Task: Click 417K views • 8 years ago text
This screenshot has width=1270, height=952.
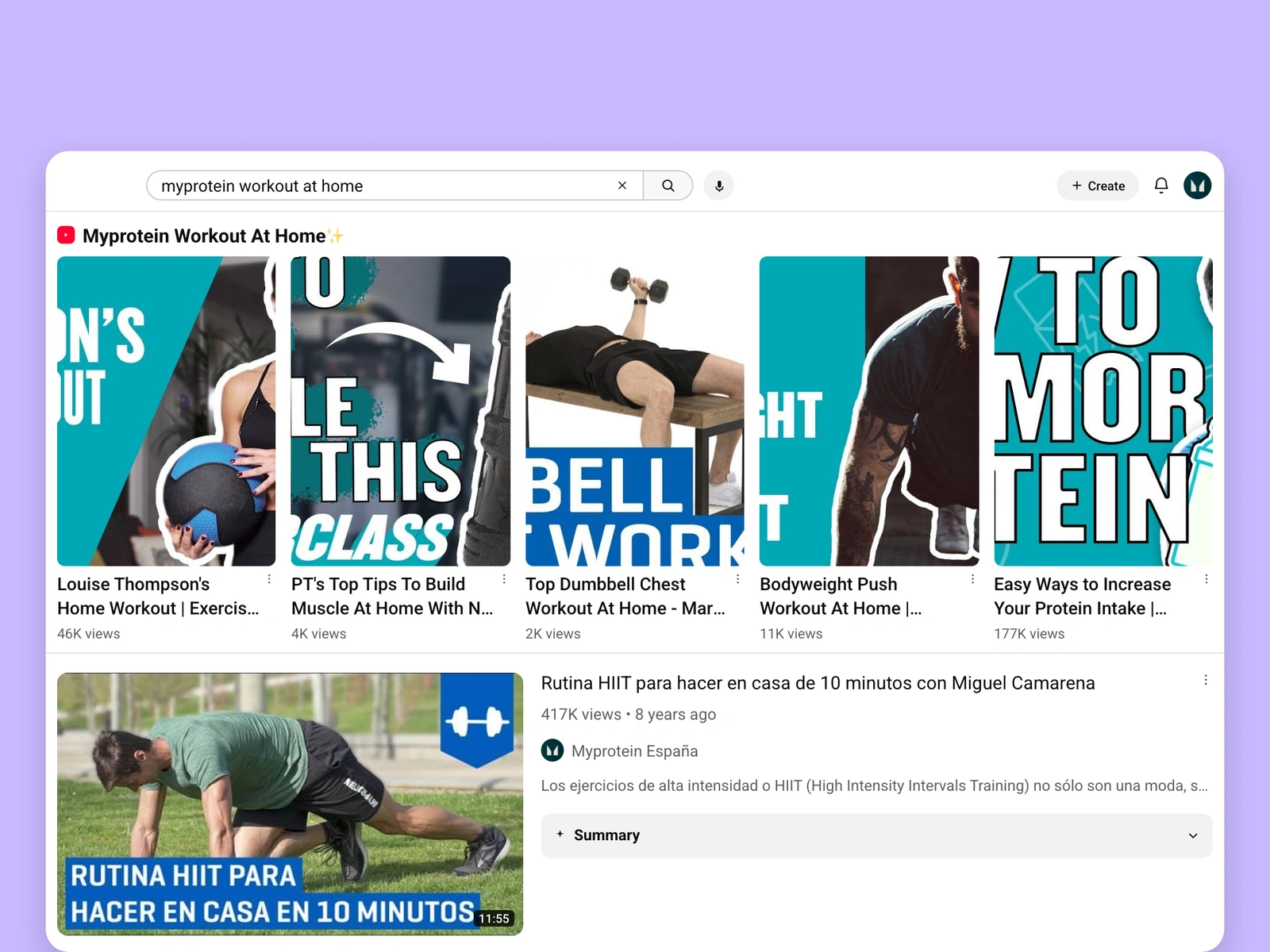Action: tap(629, 714)
